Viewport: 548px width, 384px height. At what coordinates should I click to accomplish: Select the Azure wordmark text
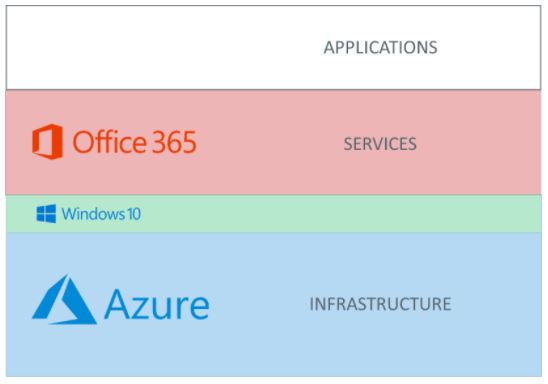[157, 304]
